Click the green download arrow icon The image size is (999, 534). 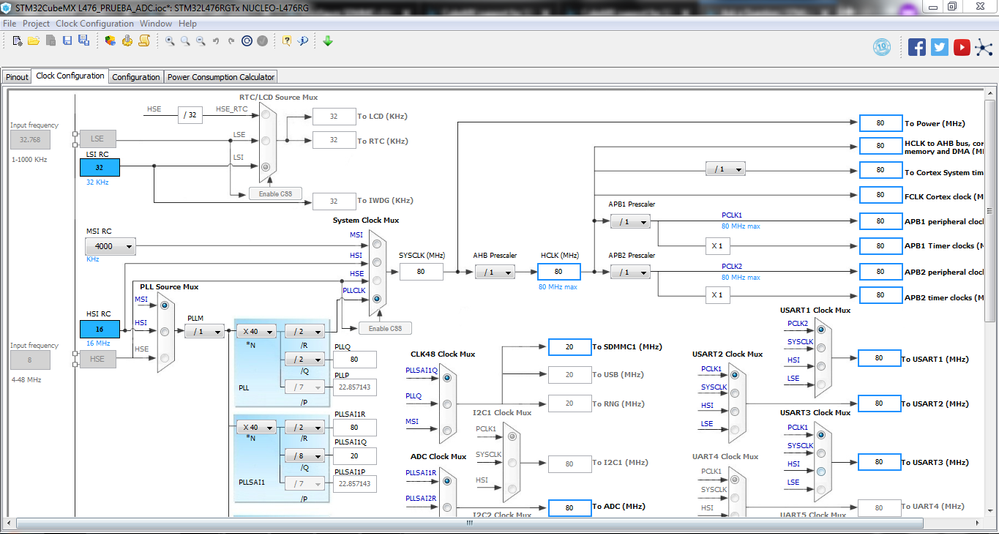coord(327,41)
